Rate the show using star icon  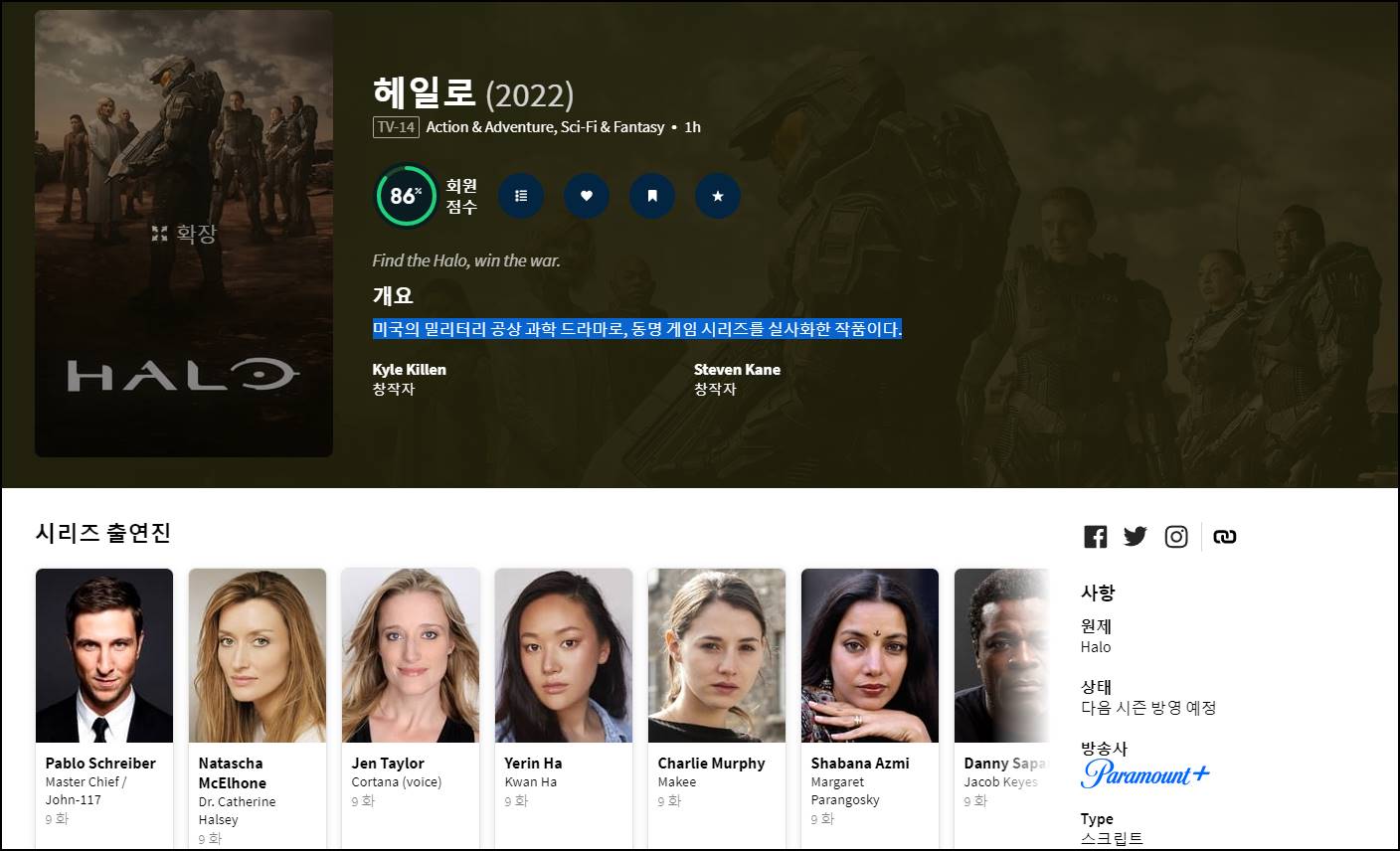point(718,196)
